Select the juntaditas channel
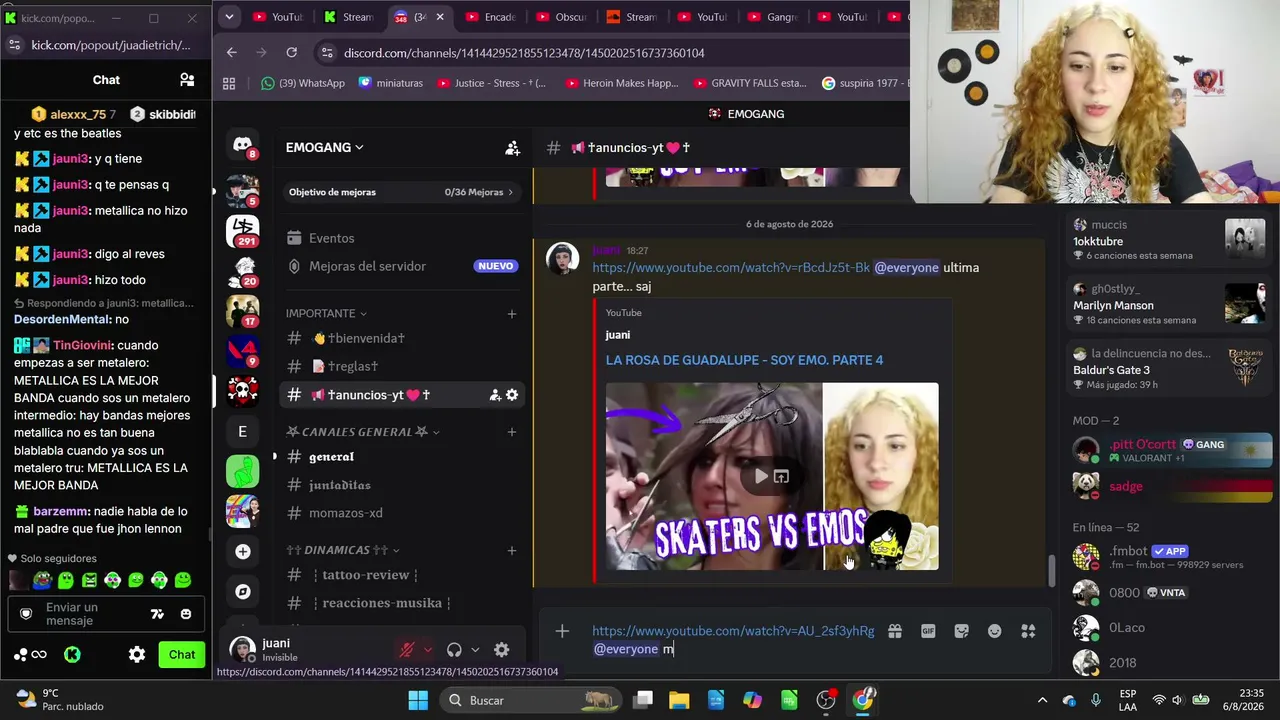The width and height of the screenshot is (1280, 720). pos(400,485)
